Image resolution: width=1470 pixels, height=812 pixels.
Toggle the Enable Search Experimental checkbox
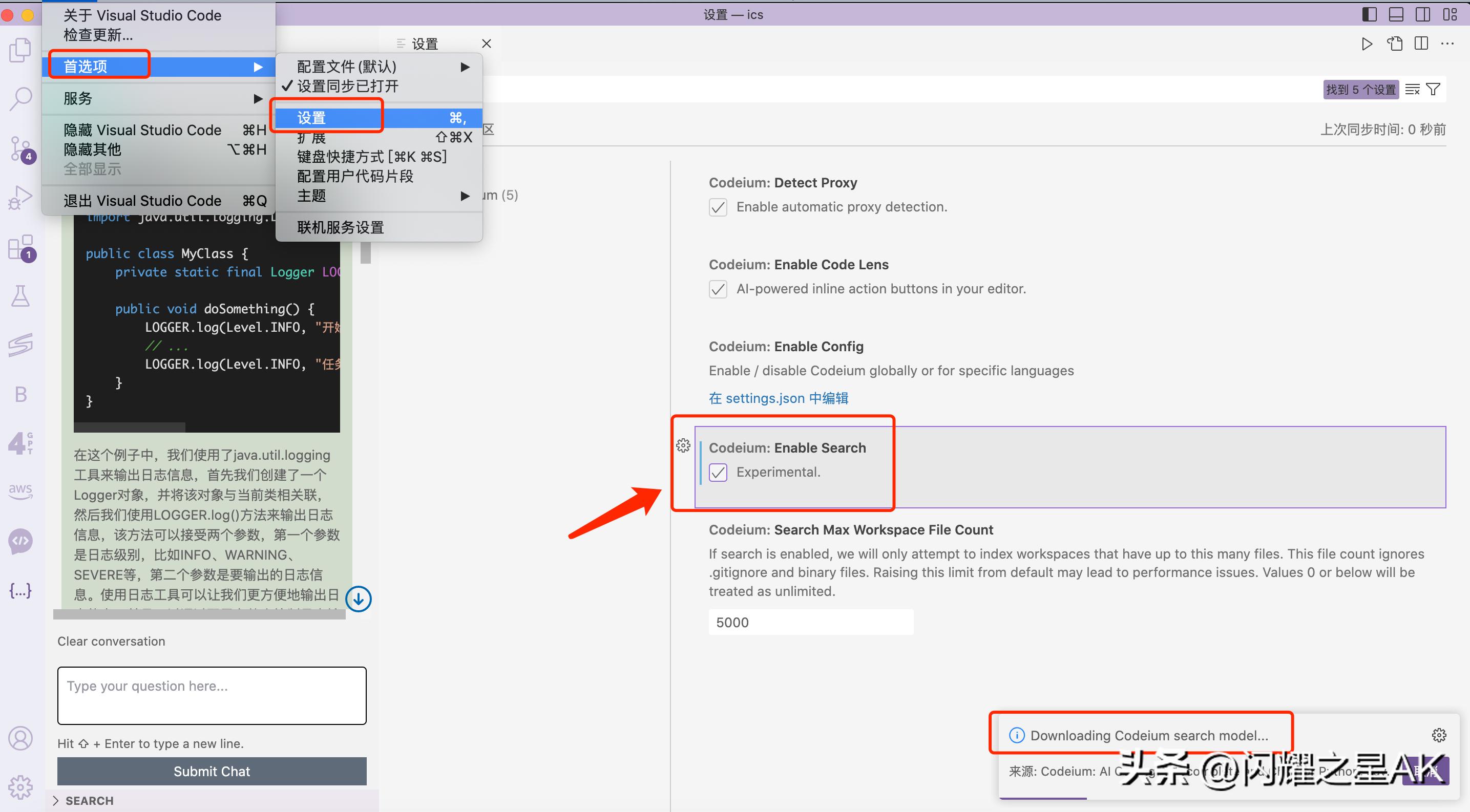pos(718,472)
